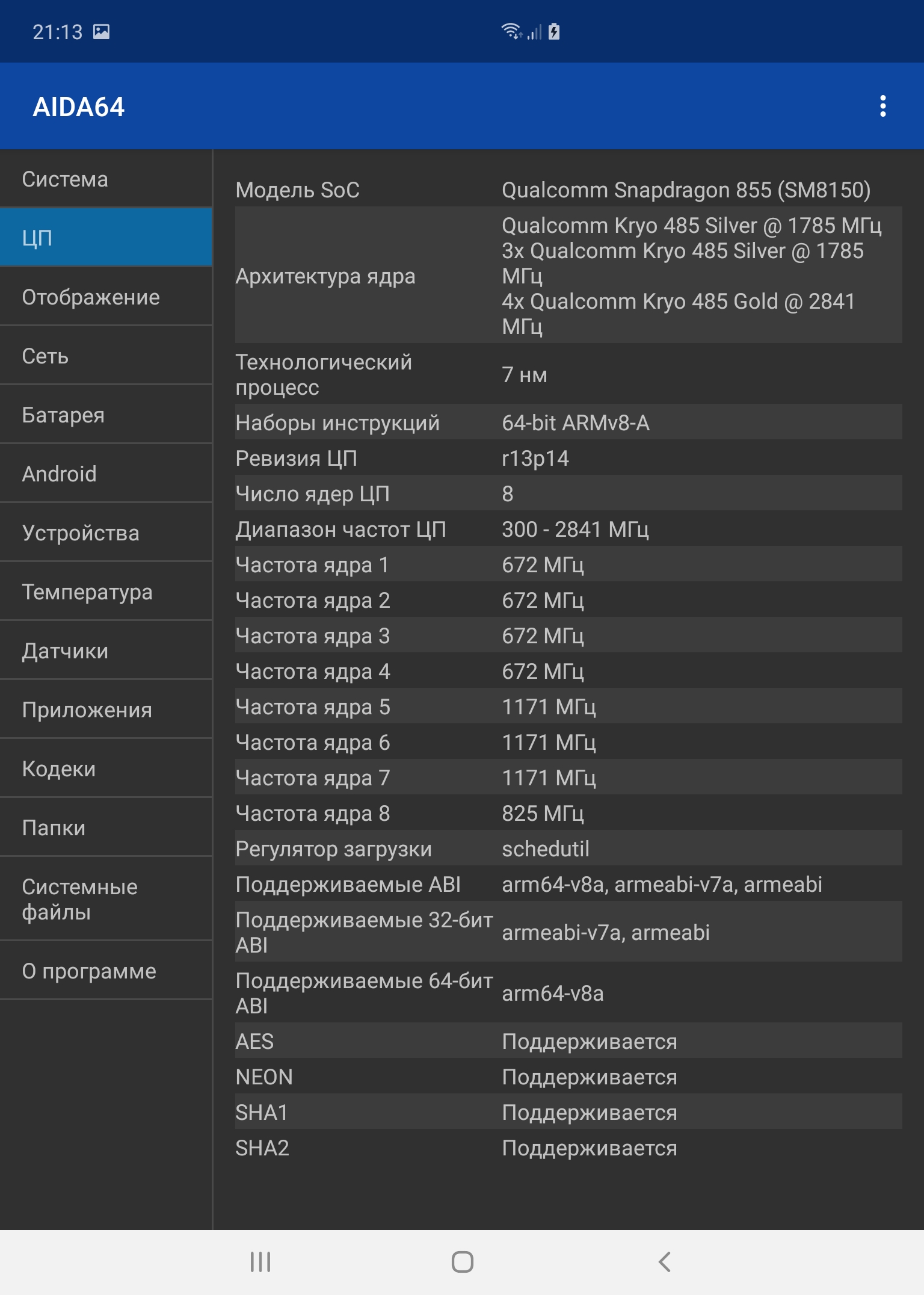The height and width of the screenshot is (1295, 924).
Task: Select the SHA2 row label
Action: click(x=262, y=1148)
